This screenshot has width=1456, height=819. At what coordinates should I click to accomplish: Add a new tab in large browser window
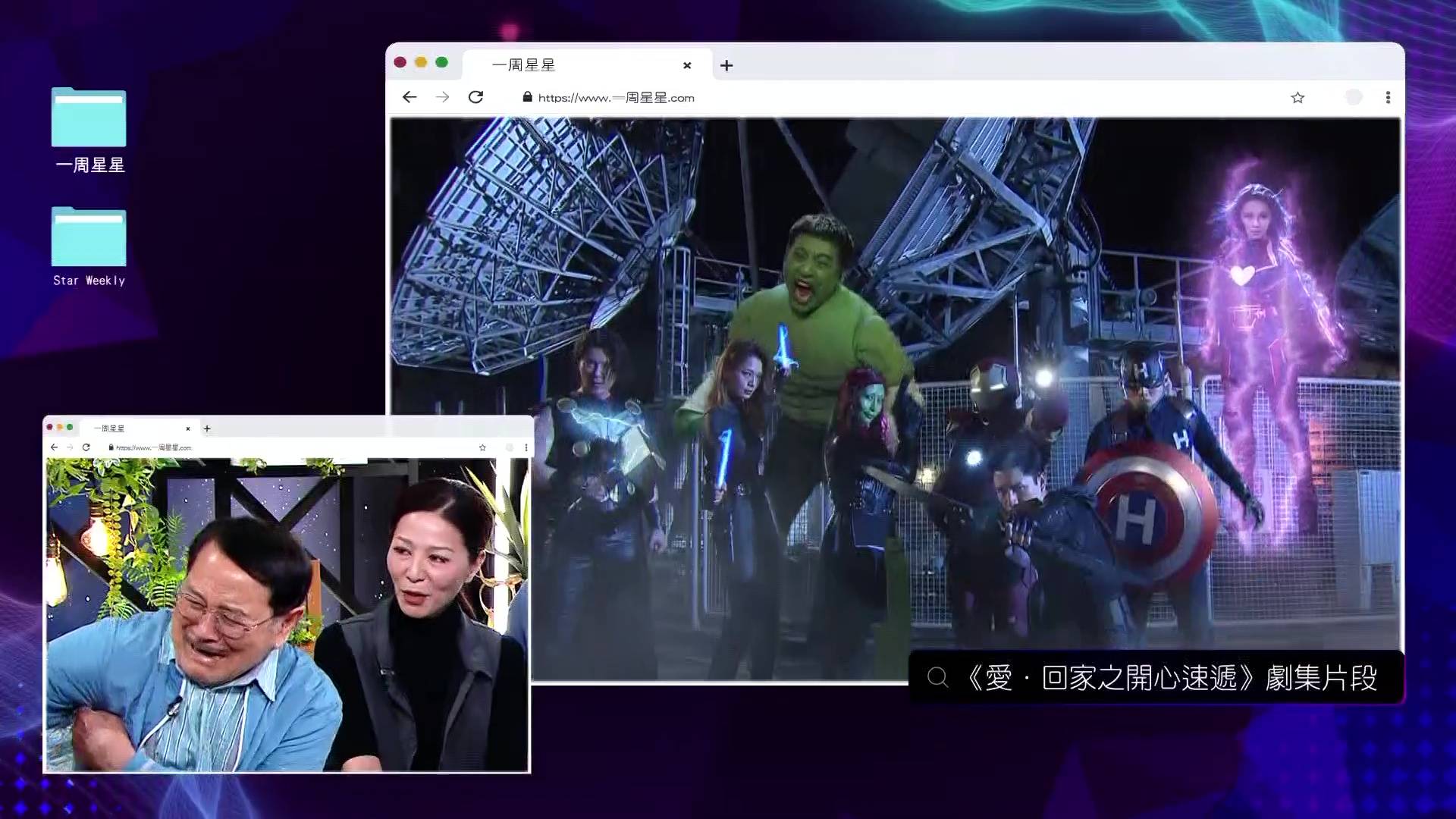tap(726, 66)
